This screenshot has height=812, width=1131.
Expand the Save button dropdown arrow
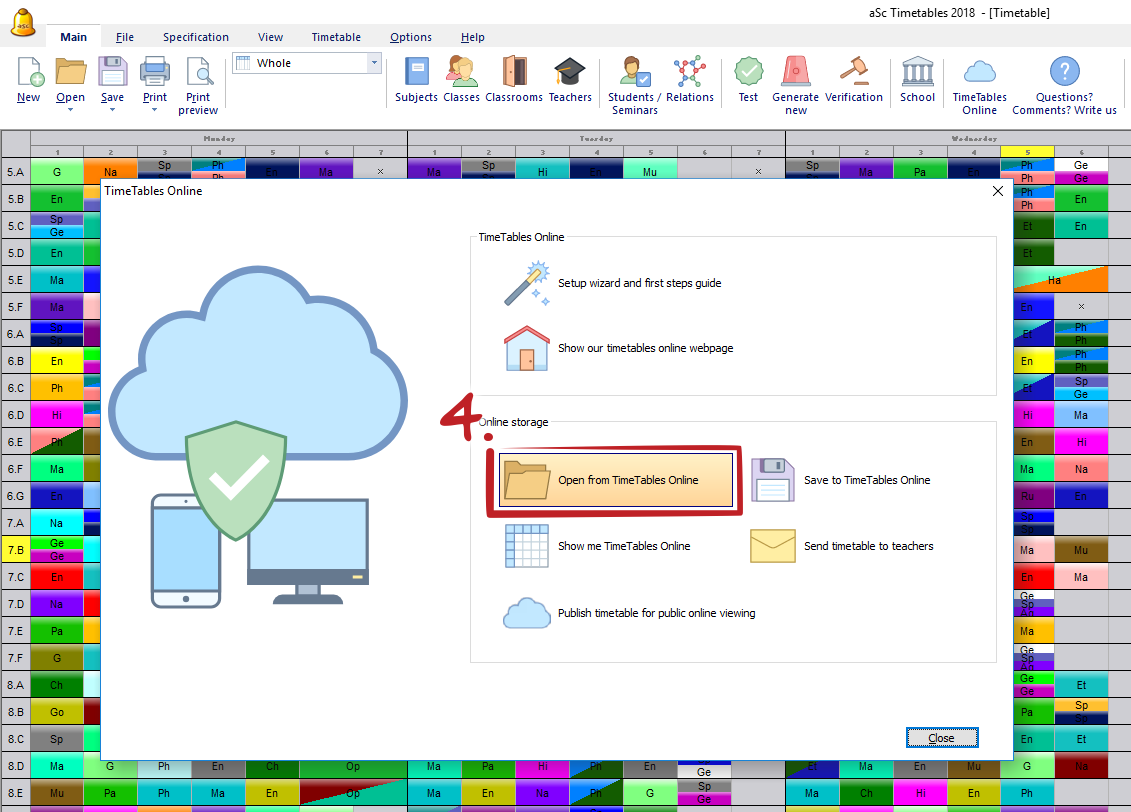coord(112,109)
